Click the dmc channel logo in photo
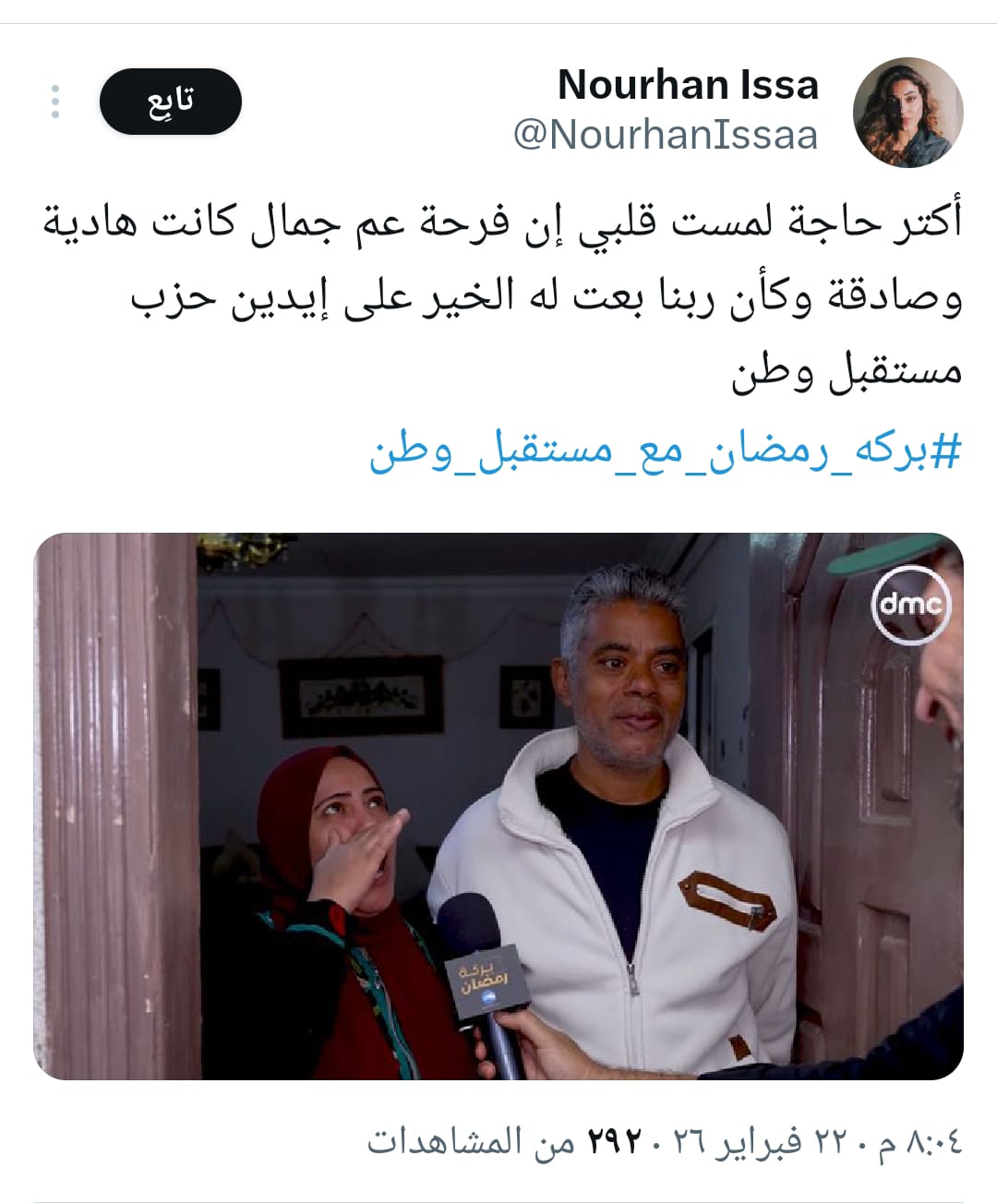This screenshot has height=1204, width=997. click(910, 604)
